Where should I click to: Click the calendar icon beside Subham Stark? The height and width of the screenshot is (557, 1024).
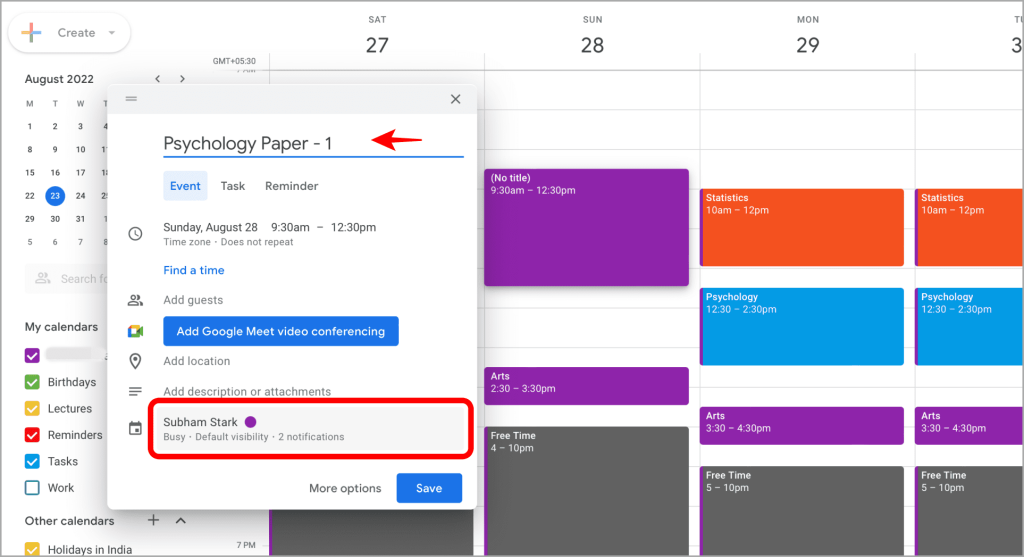pos(135,429)
